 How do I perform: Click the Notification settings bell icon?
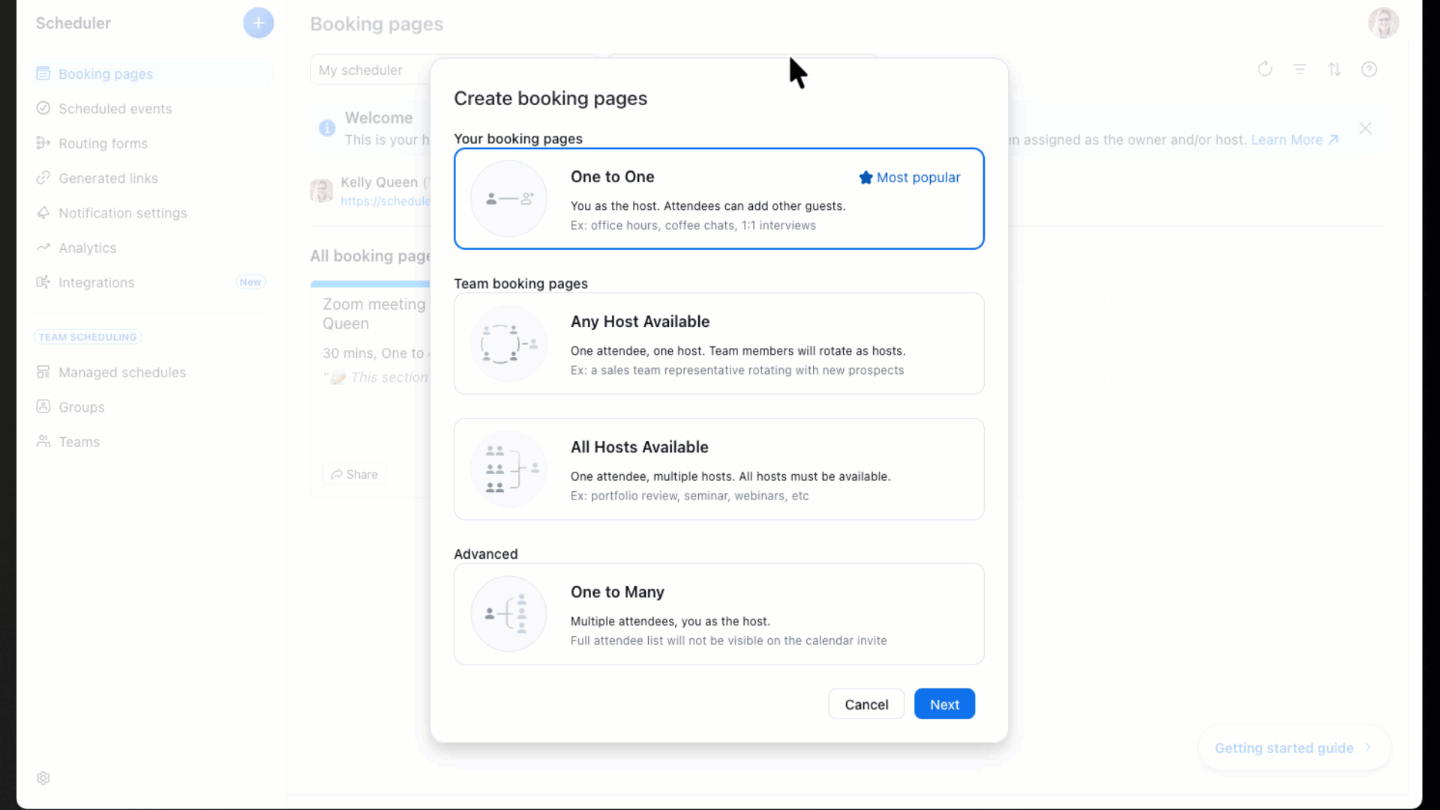click(43, 213)
